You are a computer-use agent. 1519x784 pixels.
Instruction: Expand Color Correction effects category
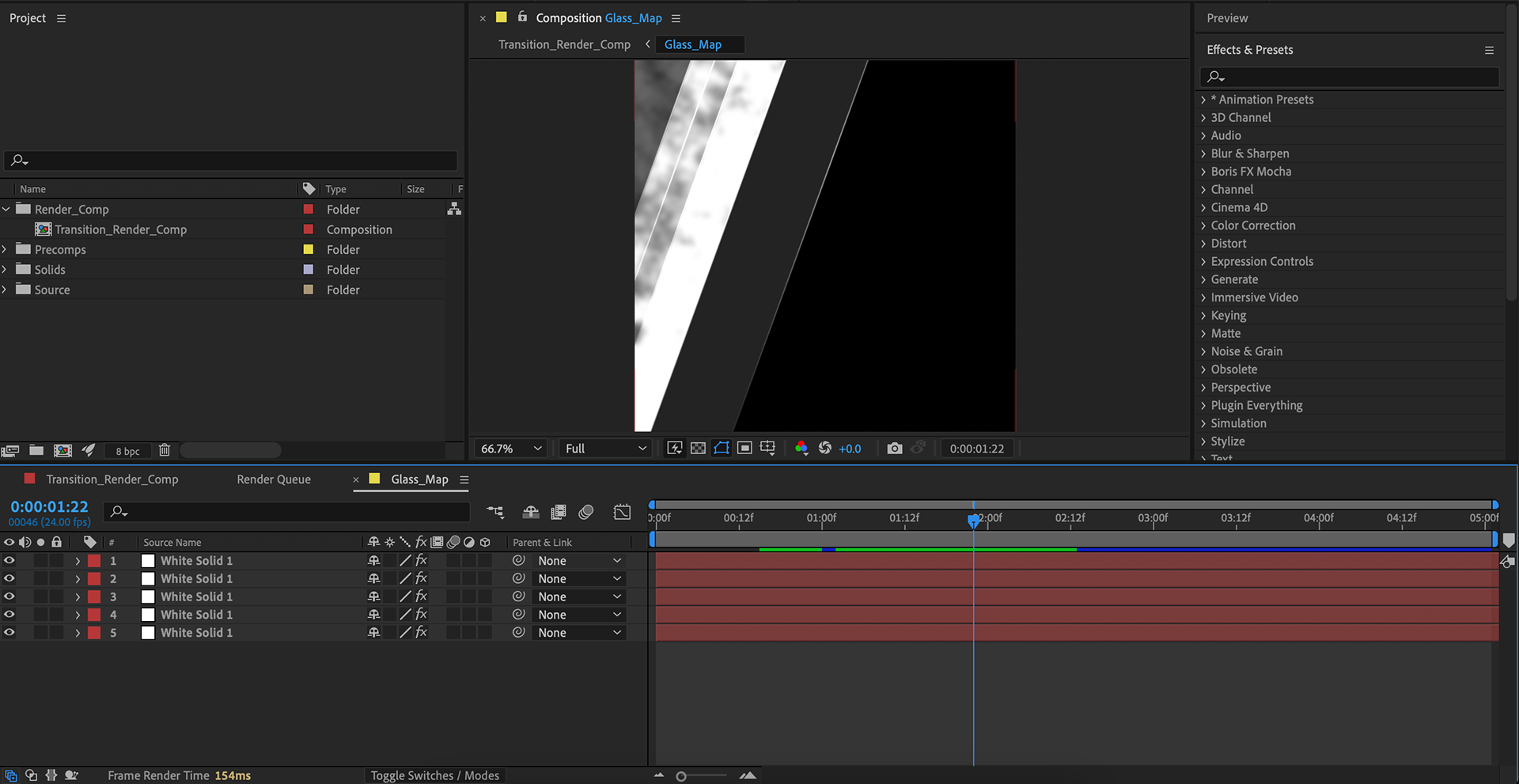[x=1203, y=225]
